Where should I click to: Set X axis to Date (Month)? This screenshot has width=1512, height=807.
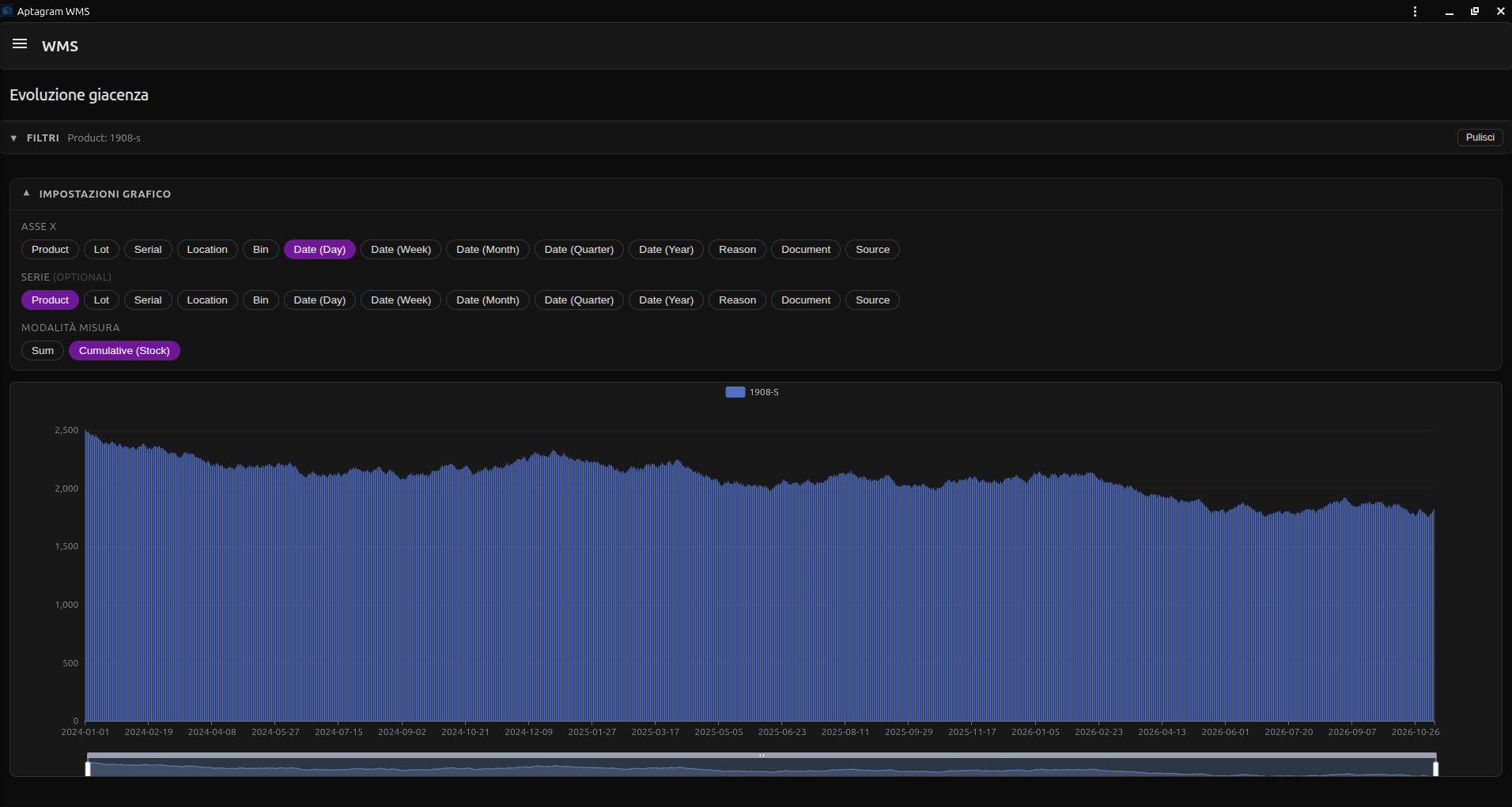(487, 250)
